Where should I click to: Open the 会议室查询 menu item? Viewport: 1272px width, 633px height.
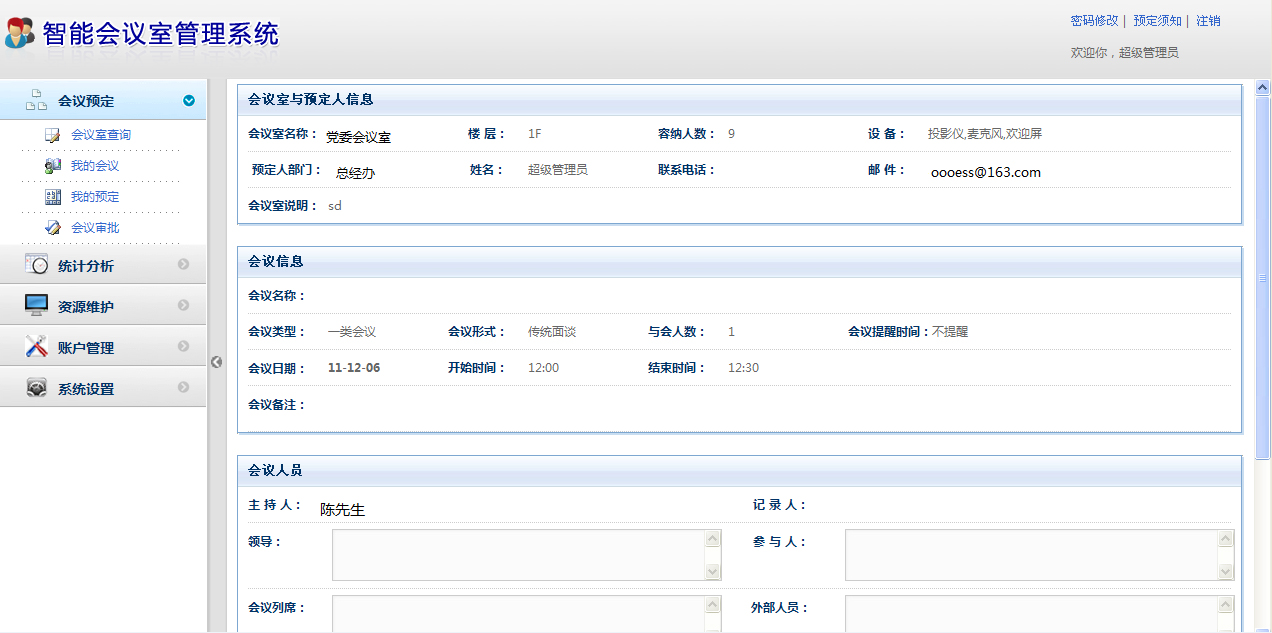(101, 135)
